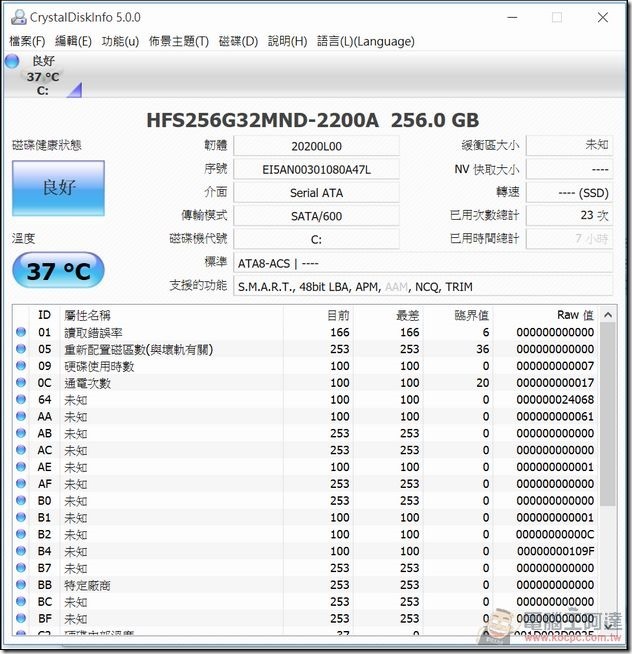Click status orb for attribute BF
632x654 pixels.
(21, 618)
